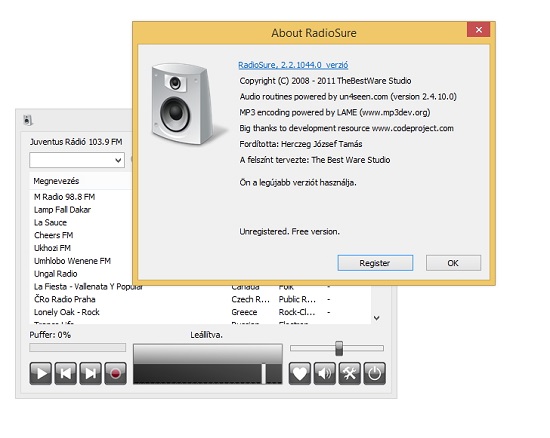
Task: Click OK in the About dialog
Action: 453,263
